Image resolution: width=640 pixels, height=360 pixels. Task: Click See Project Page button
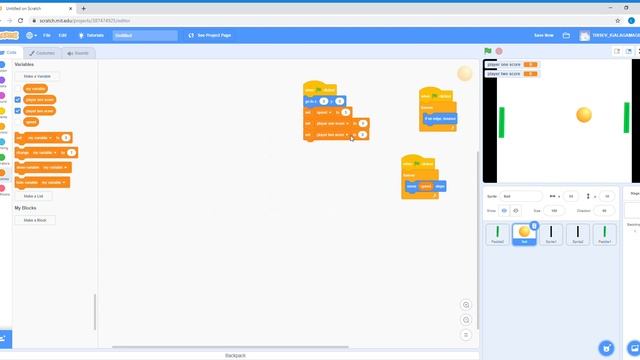pos(210,36)
